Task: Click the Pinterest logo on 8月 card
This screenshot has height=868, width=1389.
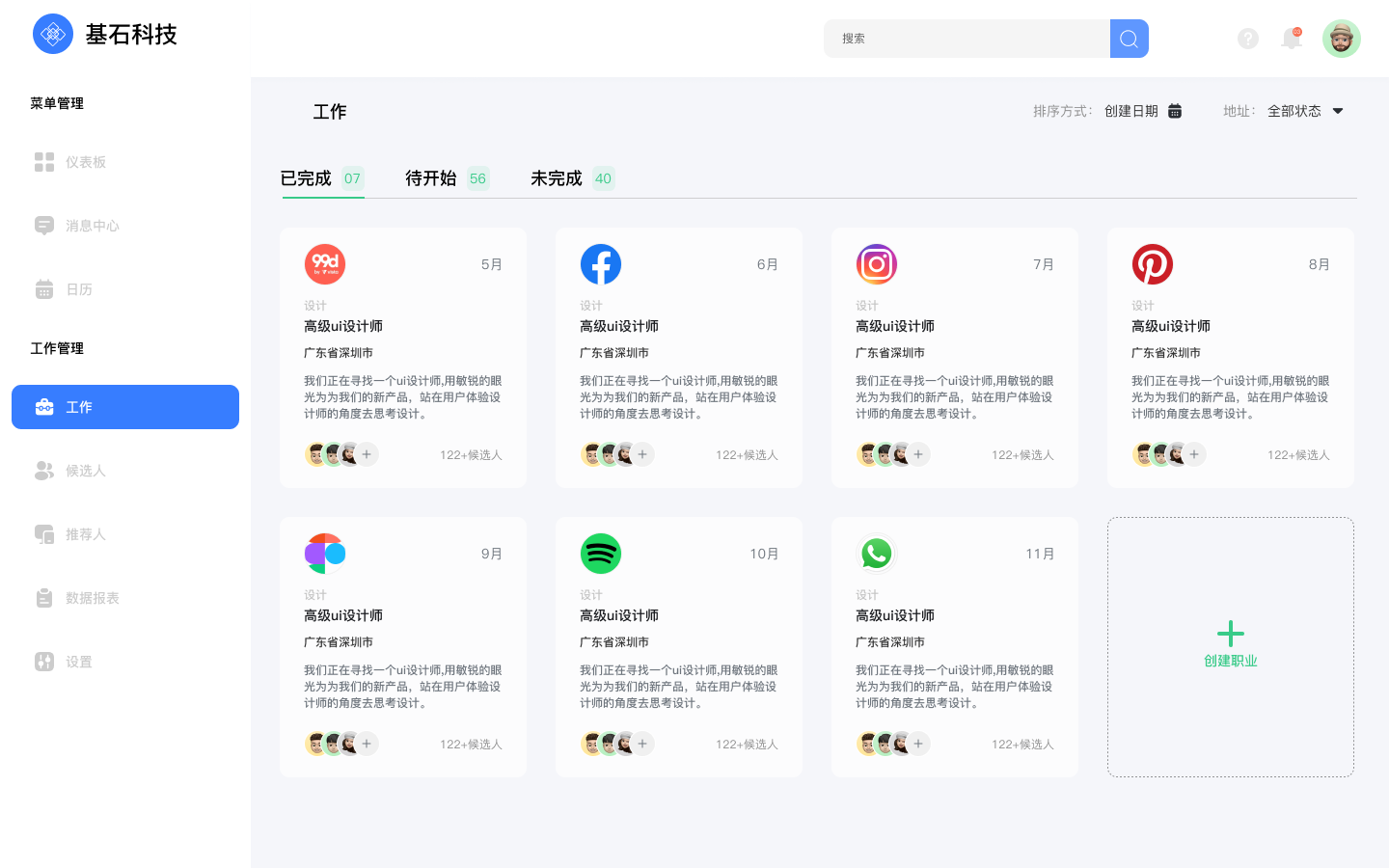Action: click(x=1153, y=264)
